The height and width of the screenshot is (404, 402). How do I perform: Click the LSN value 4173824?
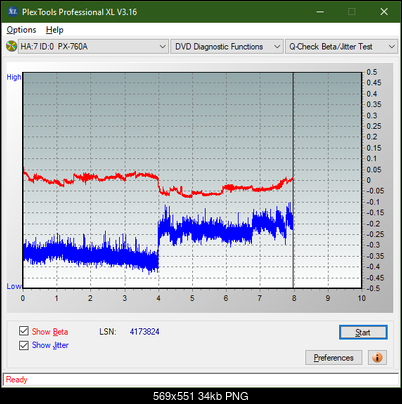pos(144,332)
